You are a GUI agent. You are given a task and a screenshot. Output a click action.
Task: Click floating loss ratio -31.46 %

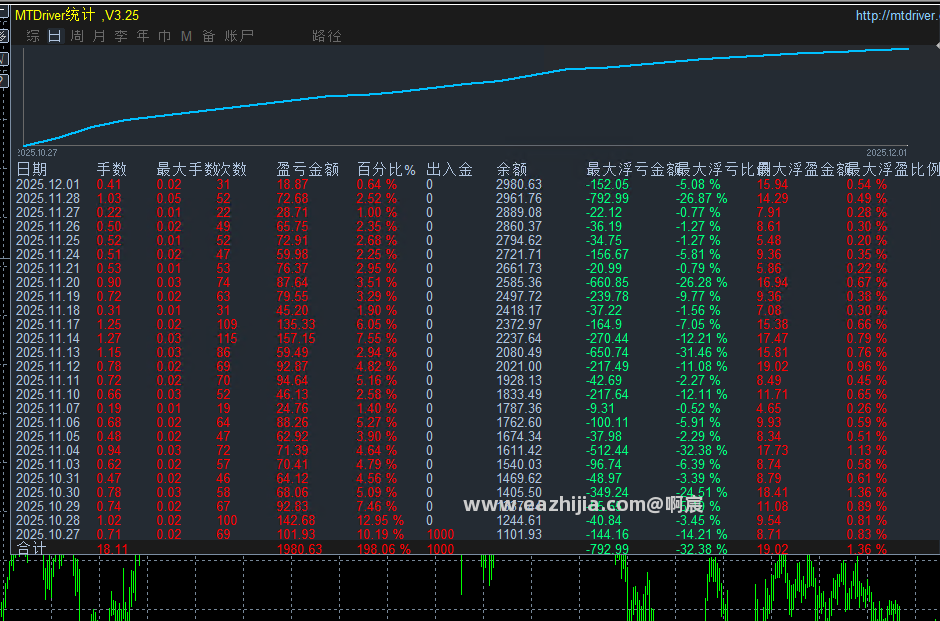[x=701, y=352]
